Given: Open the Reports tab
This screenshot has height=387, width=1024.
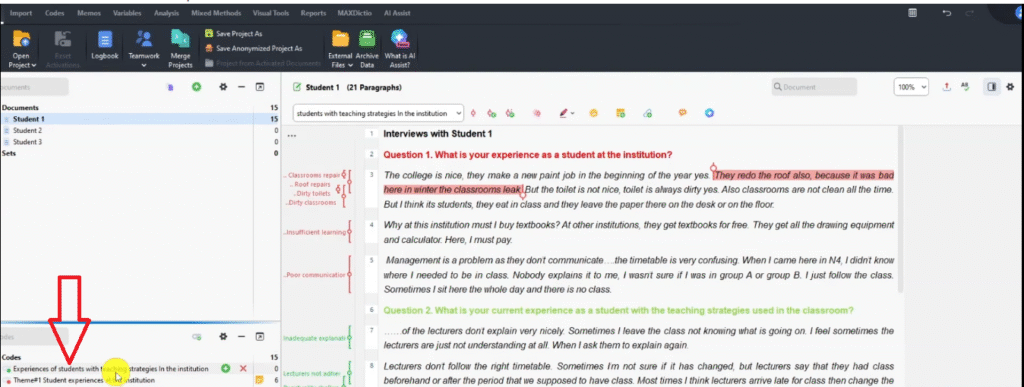Looking at the screenshot, I should (x=313, y=13).
